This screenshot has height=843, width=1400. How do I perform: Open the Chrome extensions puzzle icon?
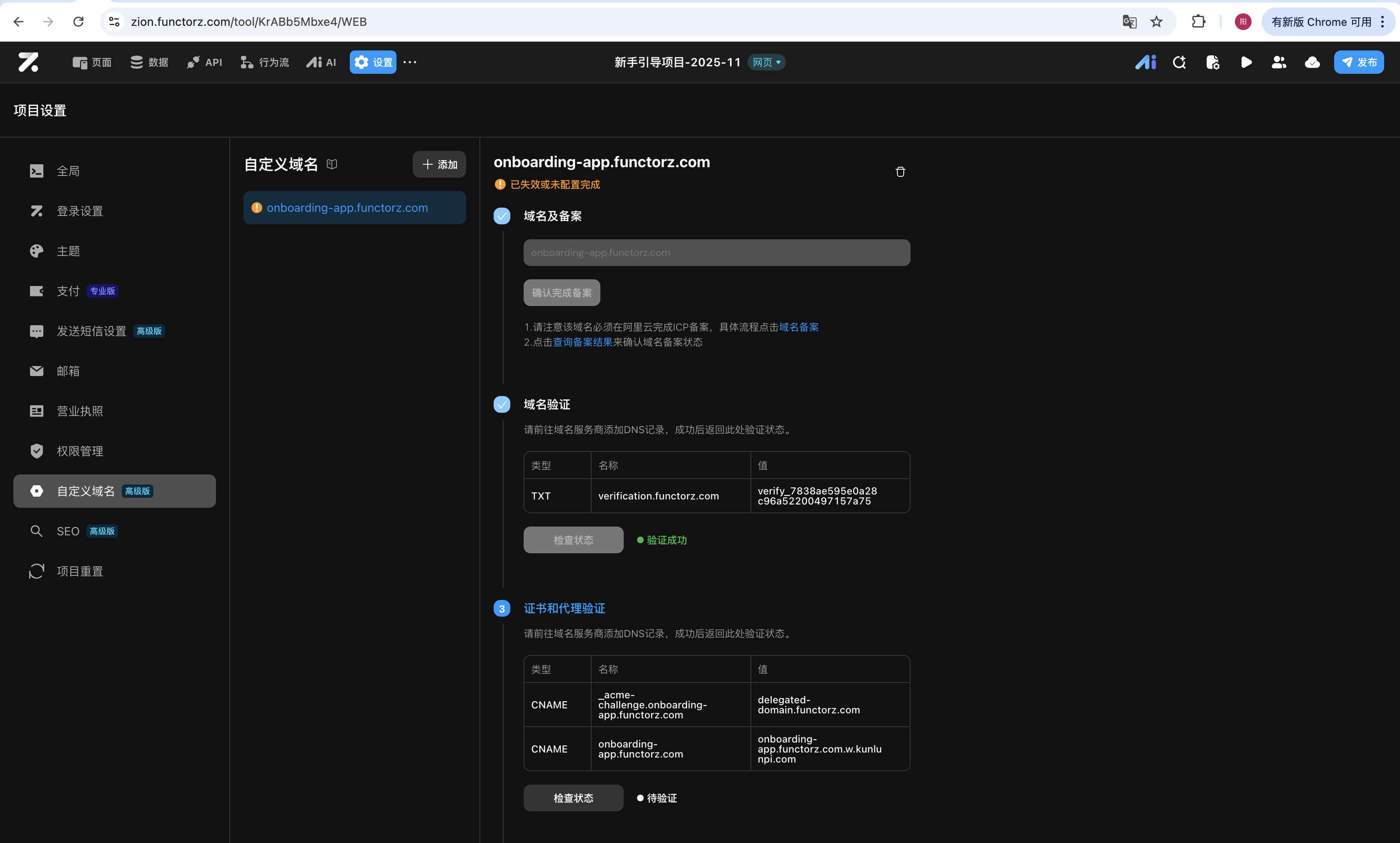(1198, 22)
